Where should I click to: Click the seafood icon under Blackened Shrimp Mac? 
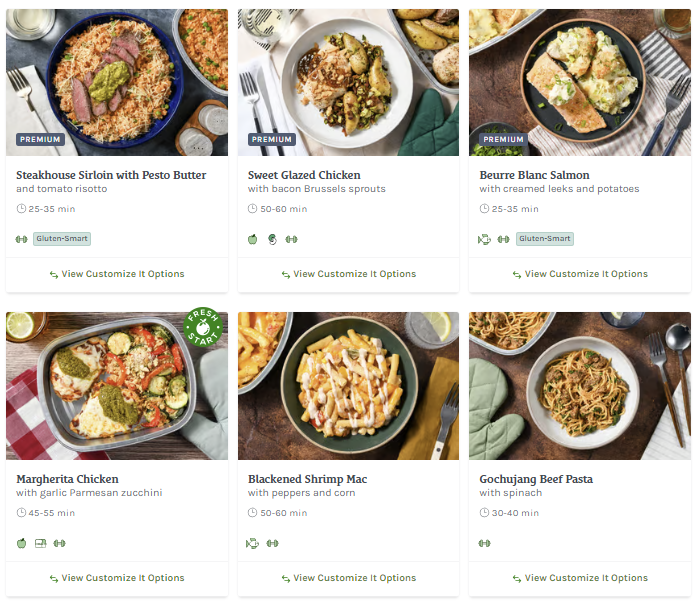pos(253,543)
